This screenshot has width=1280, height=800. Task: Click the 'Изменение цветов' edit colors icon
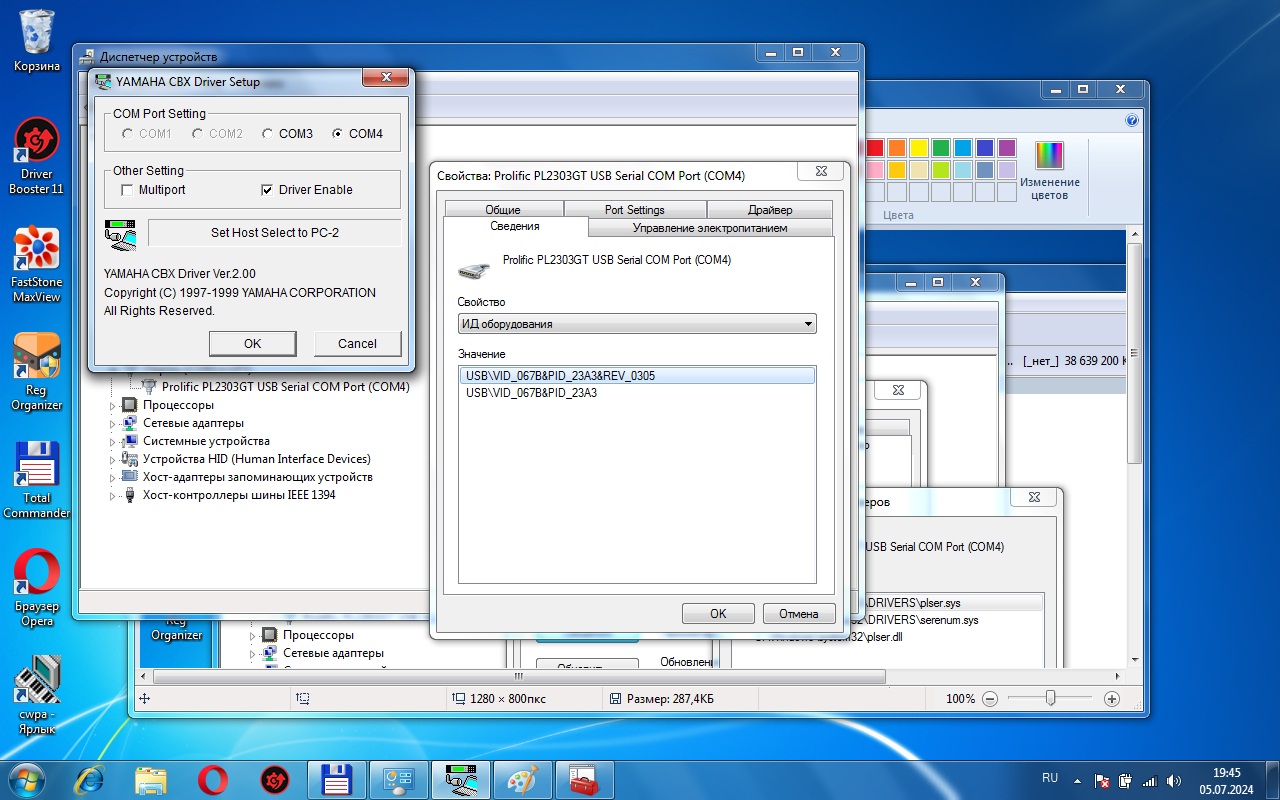point(1049,158)
